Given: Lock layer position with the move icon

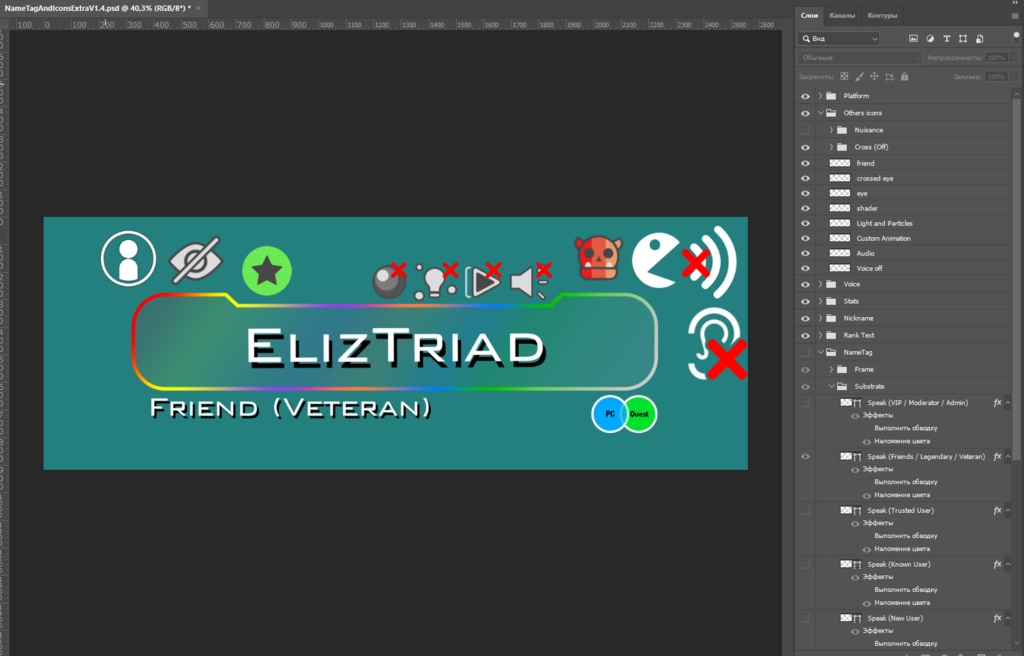Looking at the screenshot, I should 874,76.
